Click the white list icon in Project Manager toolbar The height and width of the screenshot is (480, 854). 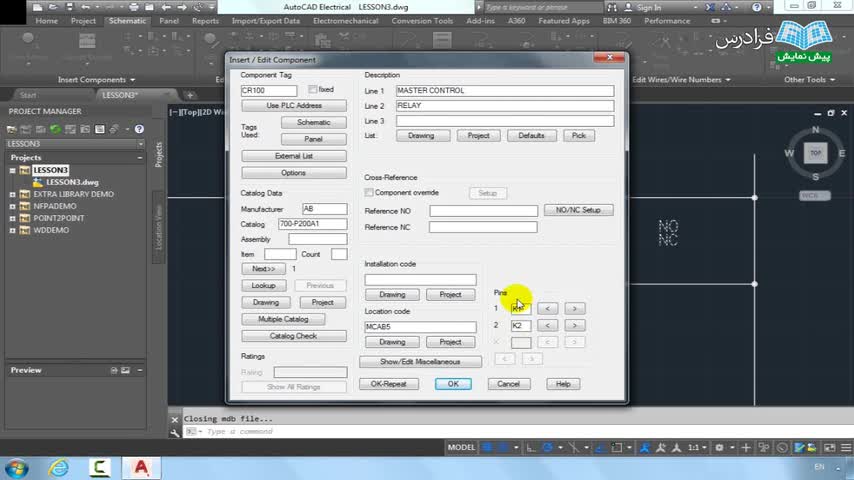100,129
